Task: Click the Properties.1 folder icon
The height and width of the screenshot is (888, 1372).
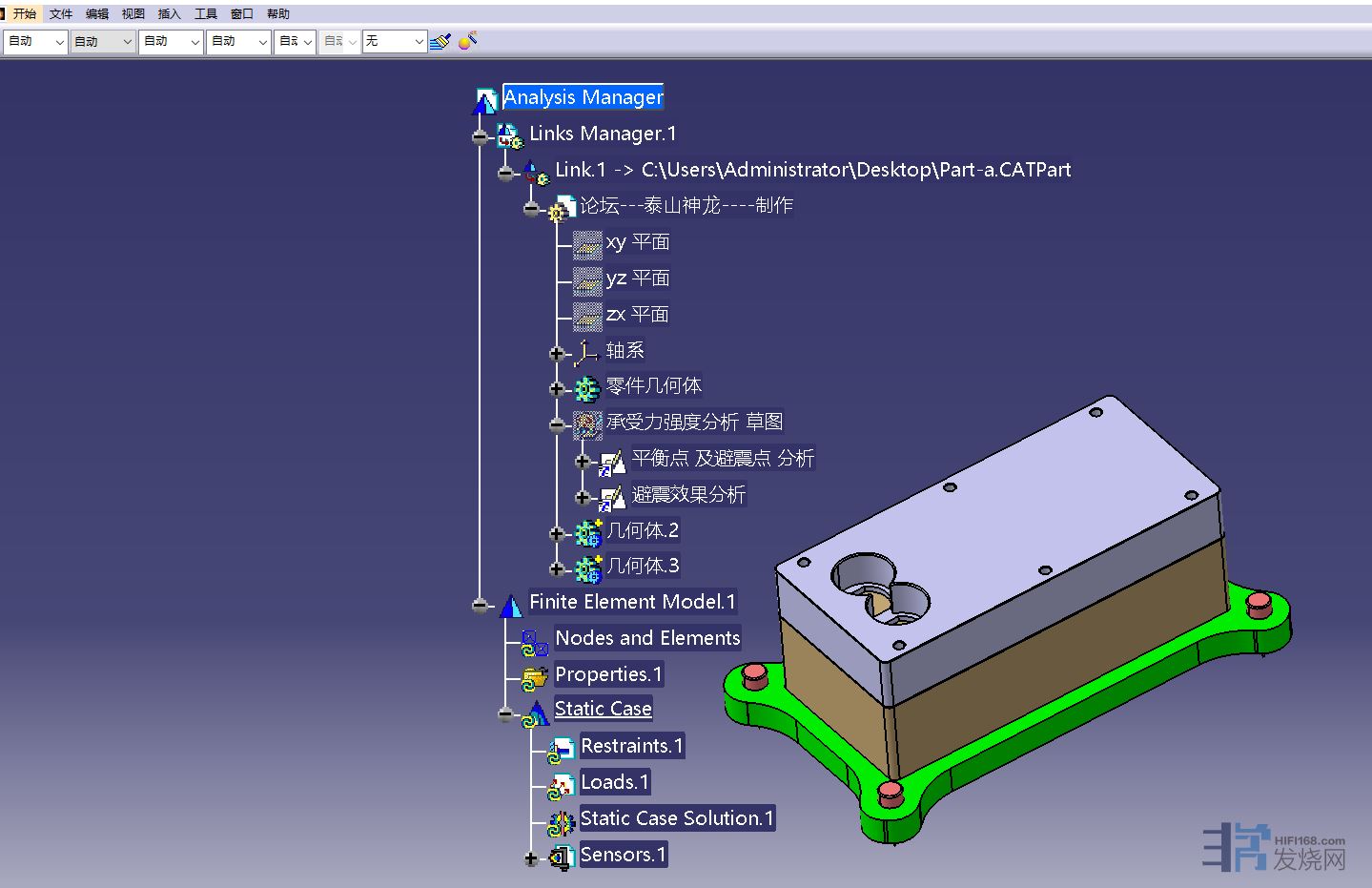Action: click(x=534, y=677)
